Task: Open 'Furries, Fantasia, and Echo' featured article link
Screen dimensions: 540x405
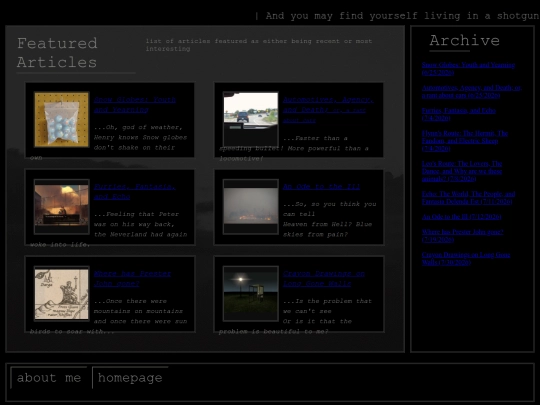Action: coord(135,191)
